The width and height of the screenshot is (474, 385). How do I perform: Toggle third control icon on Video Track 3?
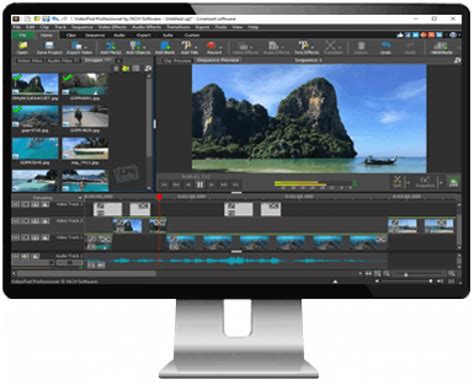[35, 204]
